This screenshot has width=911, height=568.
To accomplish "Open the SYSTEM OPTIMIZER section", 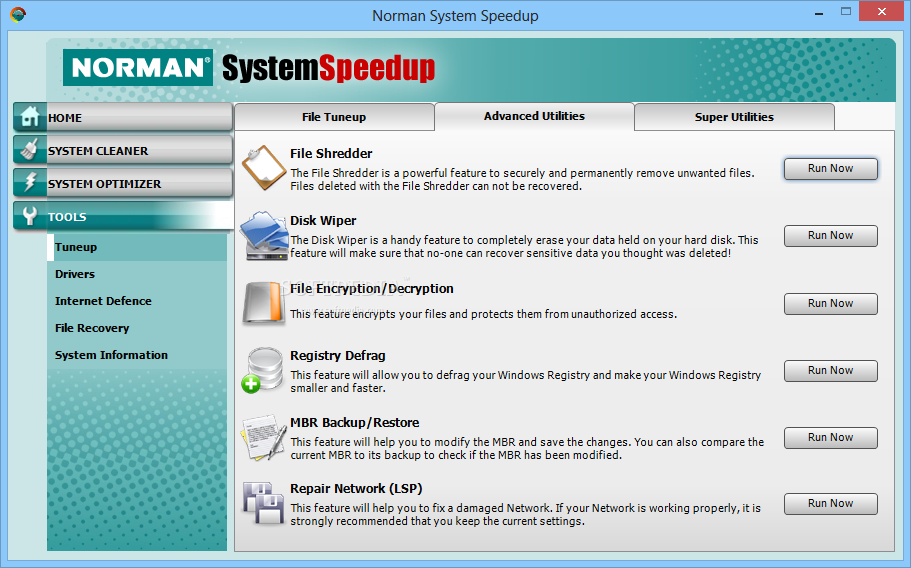I will (x=123, y=184).
